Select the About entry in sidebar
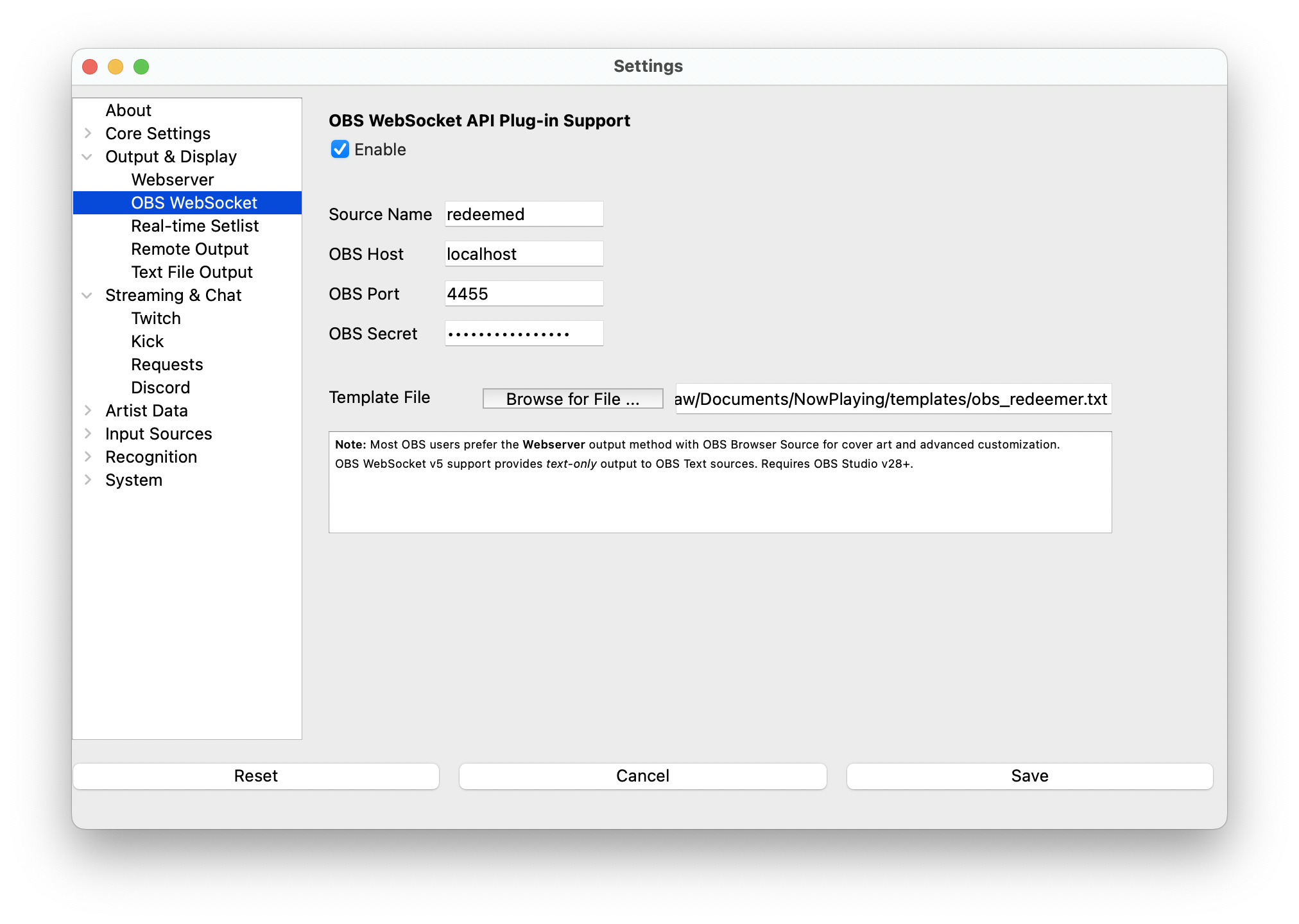The image size is (1299, 924). (128, 110)
